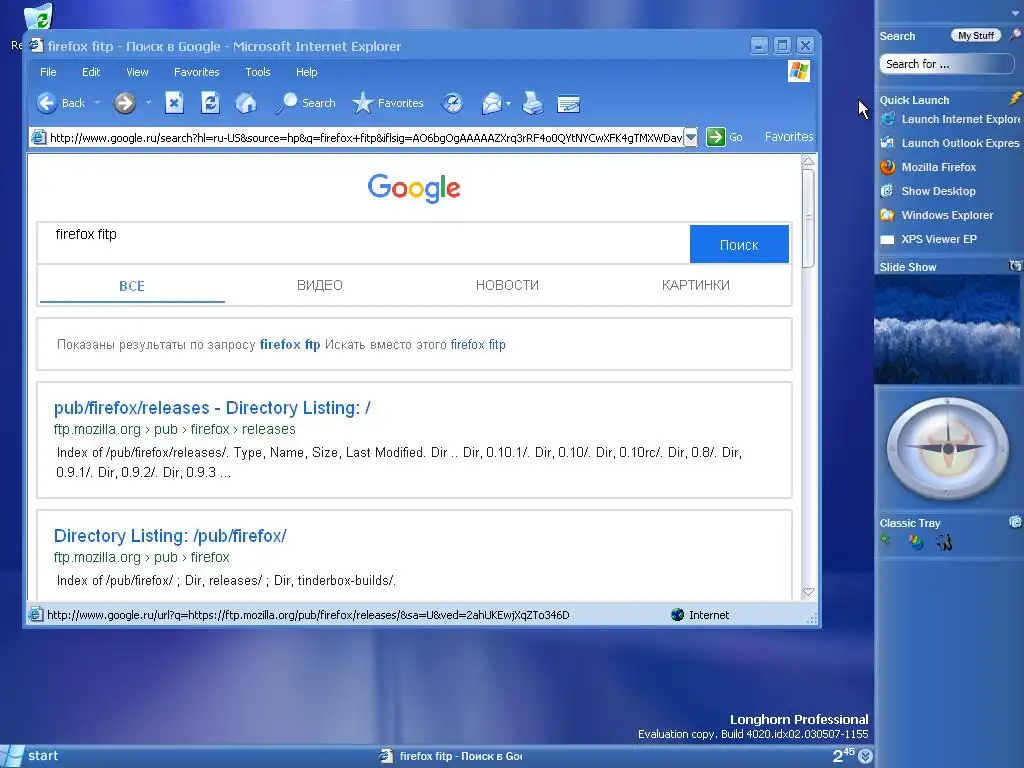Search instead for the firefox fitp link
Screen dimensions: 1024x768
(x=478, y=344)
